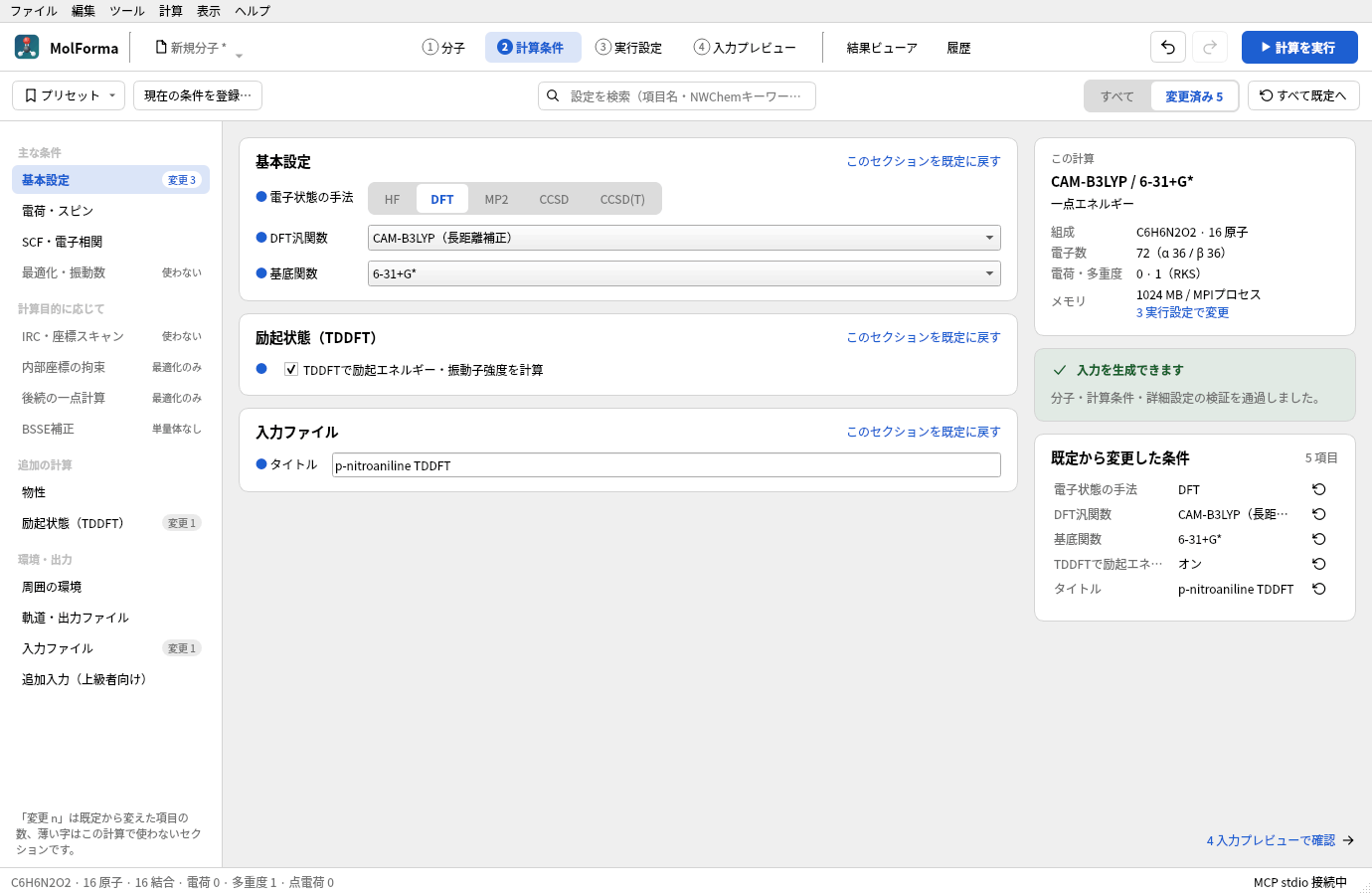Click the undo arrow button

pyautogui.click(x=1168, y=47)
